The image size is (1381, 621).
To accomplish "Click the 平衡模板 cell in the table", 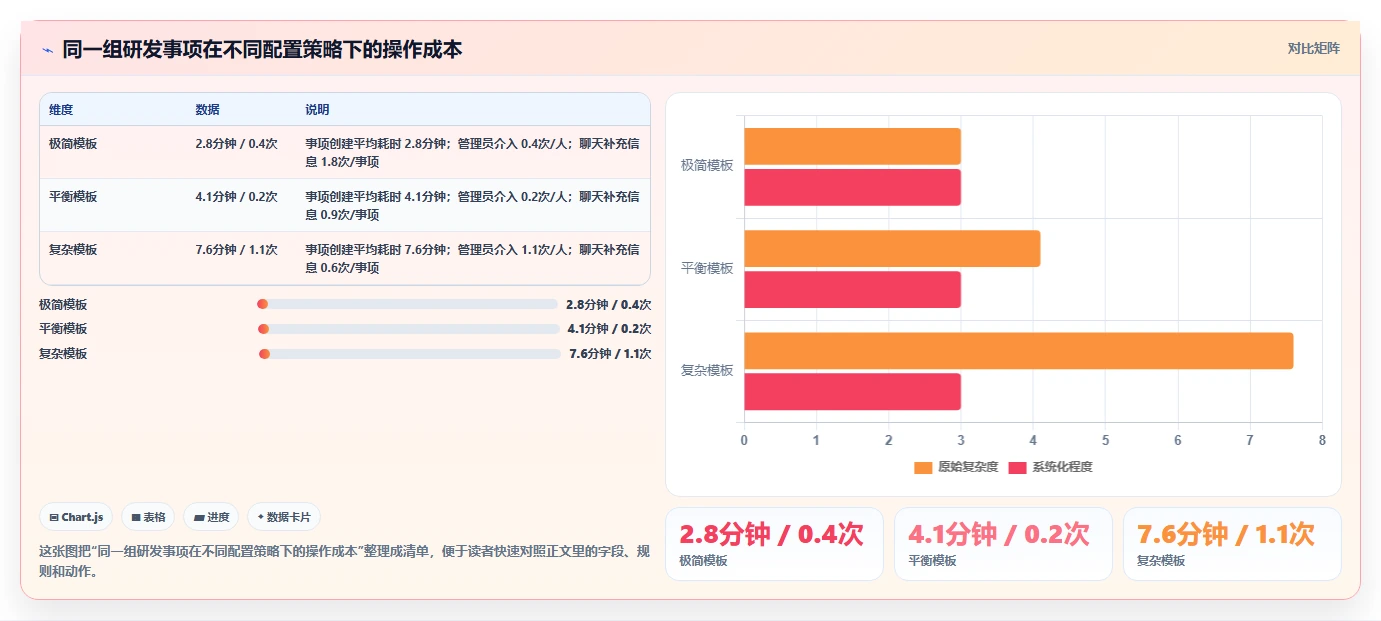I will (73, 197).
